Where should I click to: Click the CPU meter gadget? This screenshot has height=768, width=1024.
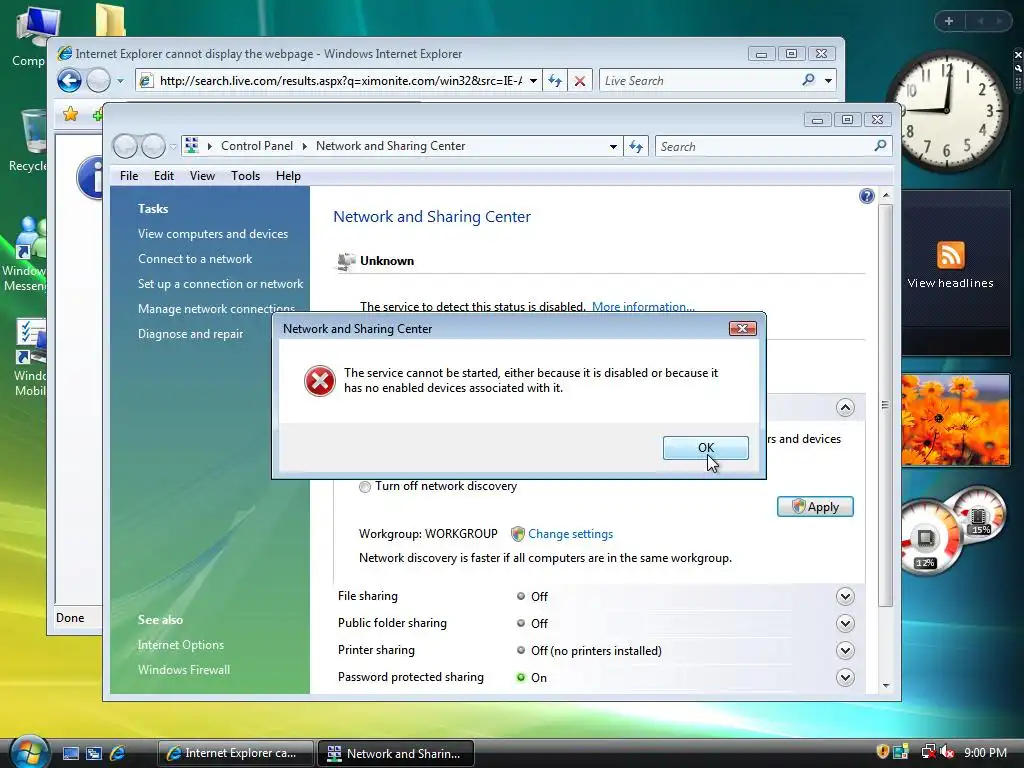[953, 530]
